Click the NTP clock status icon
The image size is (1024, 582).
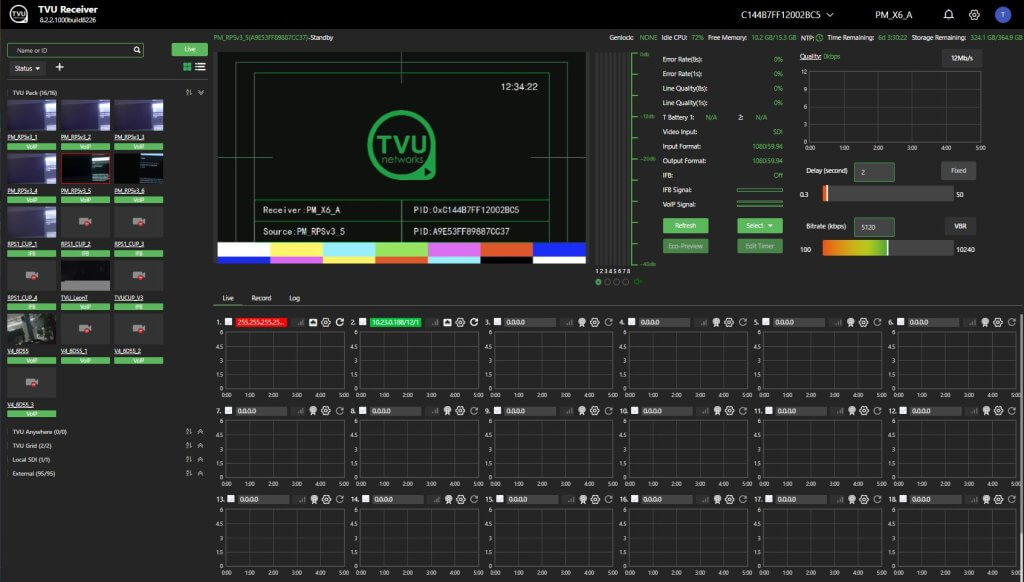click(x=820, y=38)
